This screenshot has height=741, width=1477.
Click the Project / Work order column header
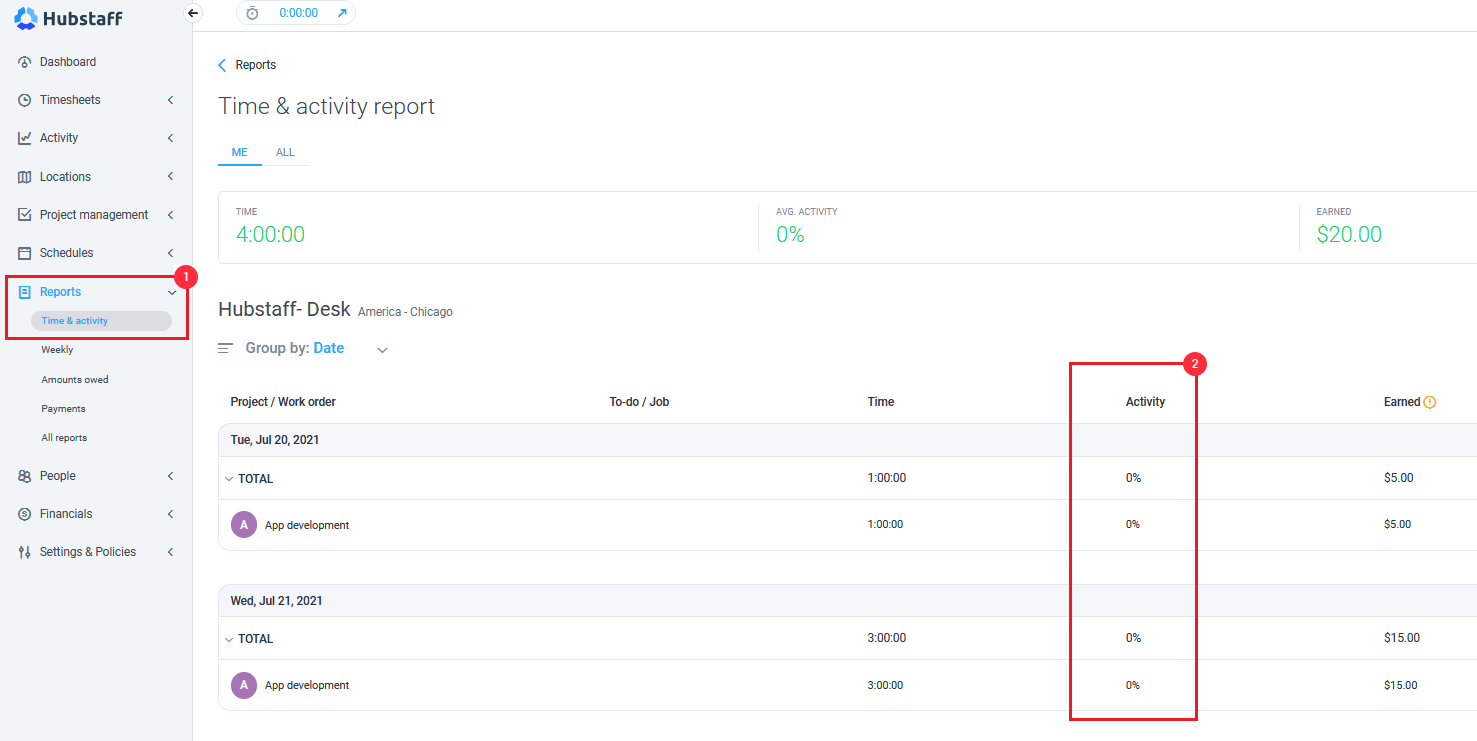click(x=283, y=402)
